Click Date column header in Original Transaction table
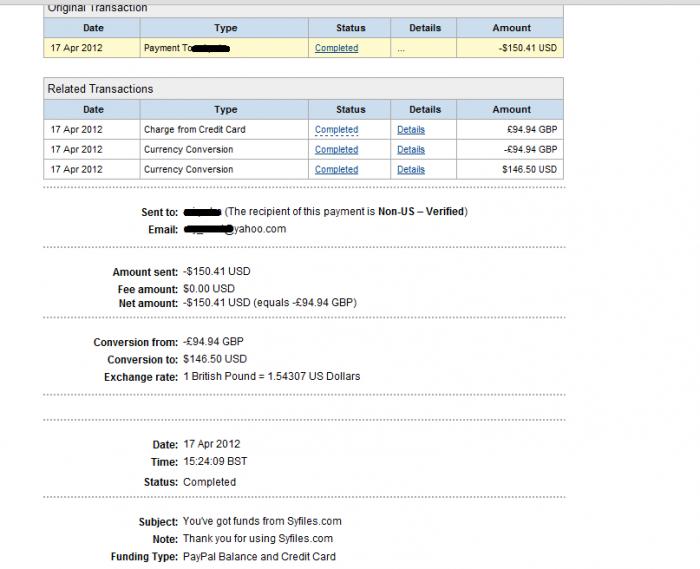The width and height of the screenshot is (700, 569). point(93,28)
